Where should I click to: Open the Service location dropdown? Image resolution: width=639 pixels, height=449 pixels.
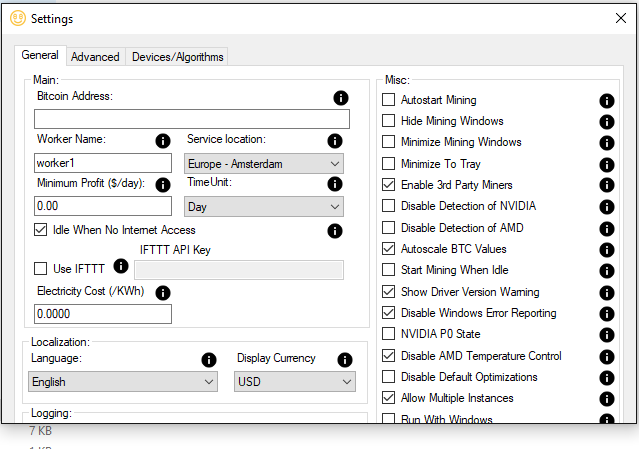[264, 163]
